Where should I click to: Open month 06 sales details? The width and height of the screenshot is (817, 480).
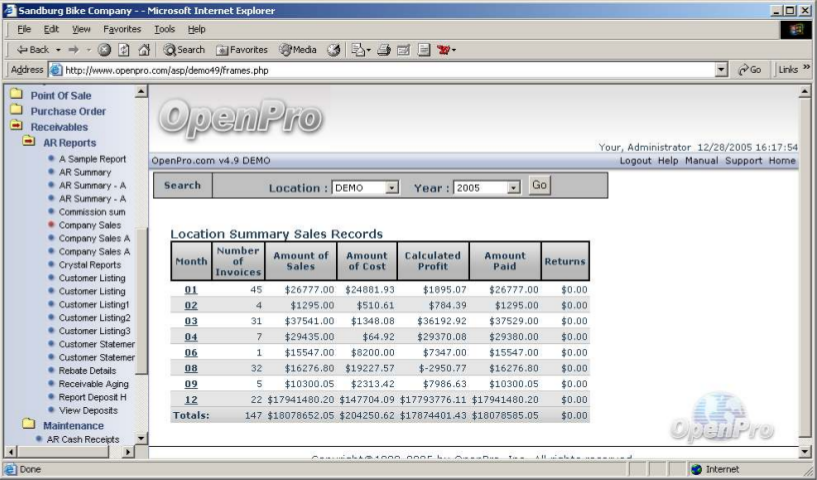(x=191, y=352)
